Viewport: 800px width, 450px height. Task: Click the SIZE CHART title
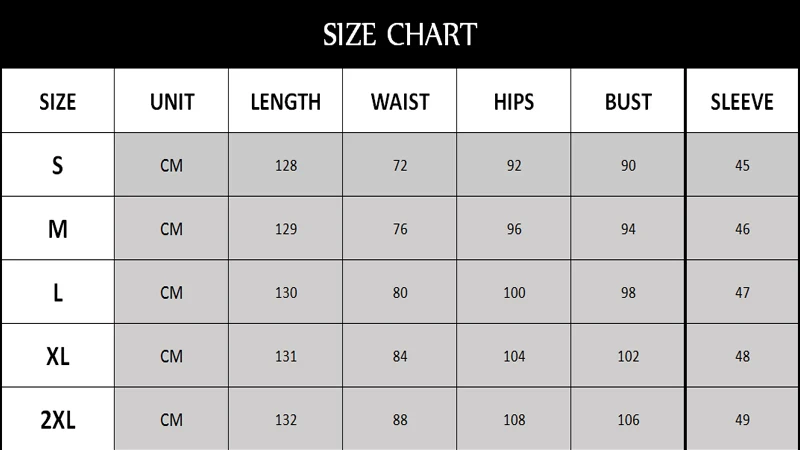pyautogui.click(x=400, y=35)
